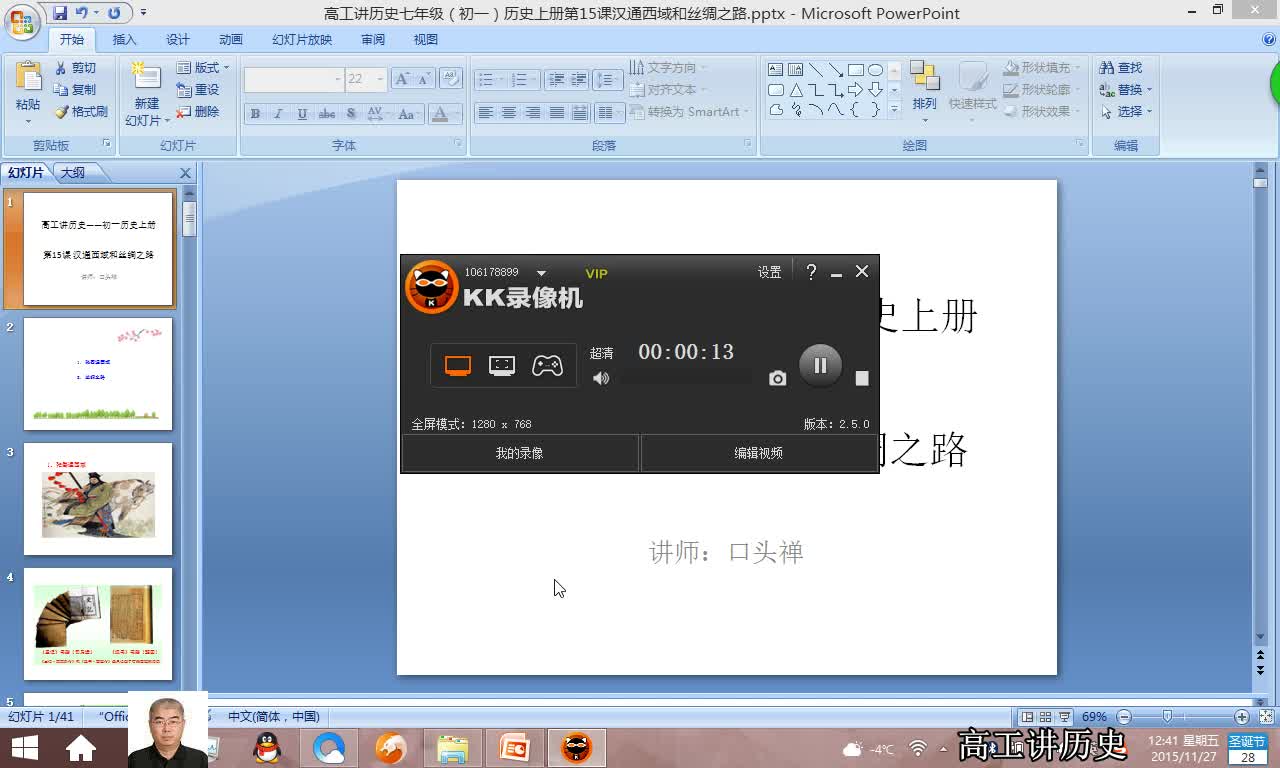The height and width of the screenshot is (768, 1280).
Task: Activate 格式刷 format painter
Action: pyautogui.click(x=81, y=112)
